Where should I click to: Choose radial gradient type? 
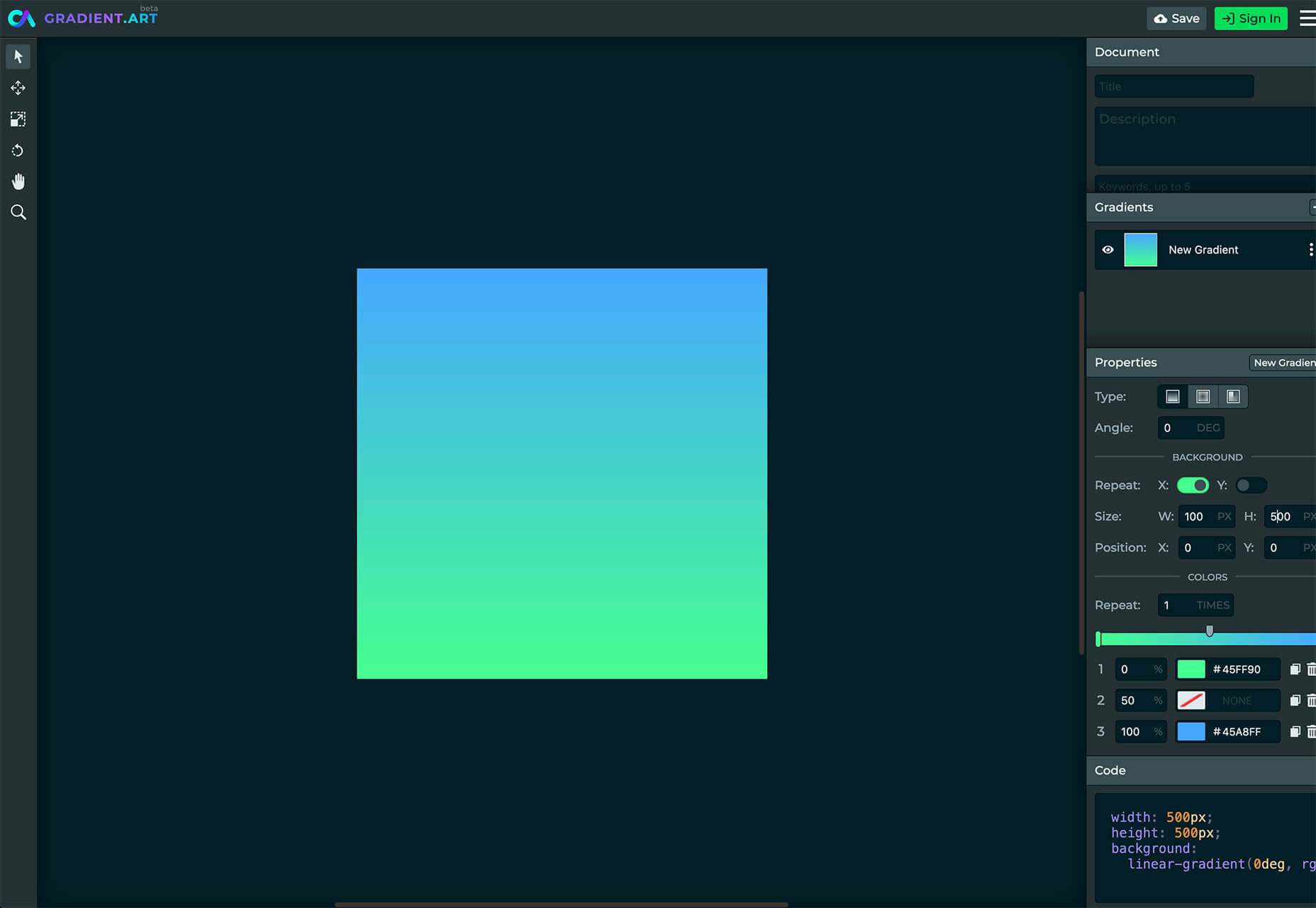tap(1203, 397)
